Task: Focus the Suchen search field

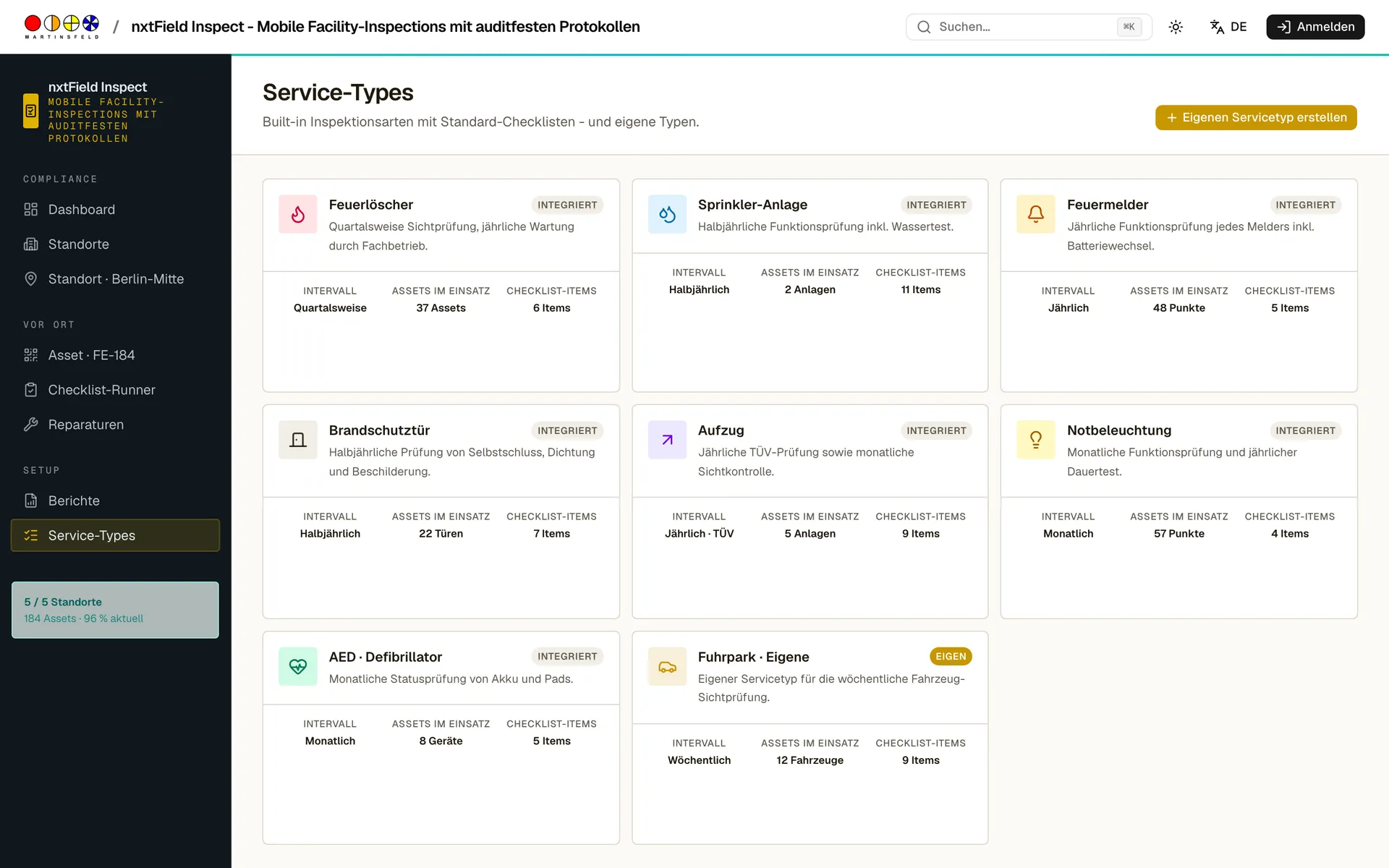Action: [x=1029, y=27]
